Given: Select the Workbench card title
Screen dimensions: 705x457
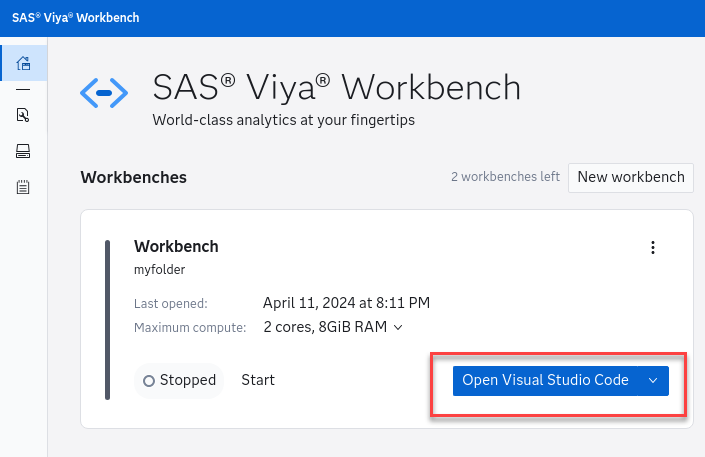Looking at the screenshot, I should pyautogui.click(x=176, y=247).
